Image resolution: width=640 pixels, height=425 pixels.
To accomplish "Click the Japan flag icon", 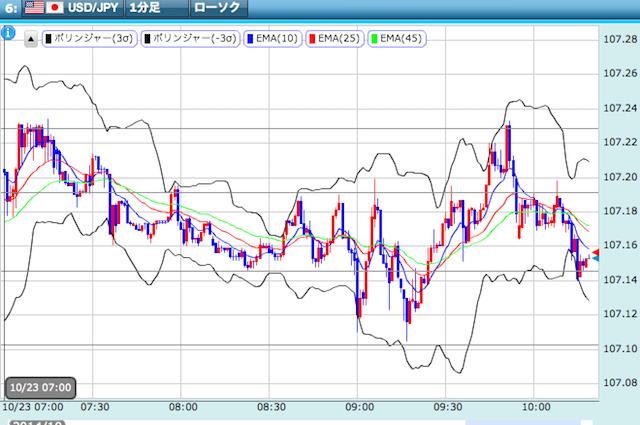I will click(54, 7).
